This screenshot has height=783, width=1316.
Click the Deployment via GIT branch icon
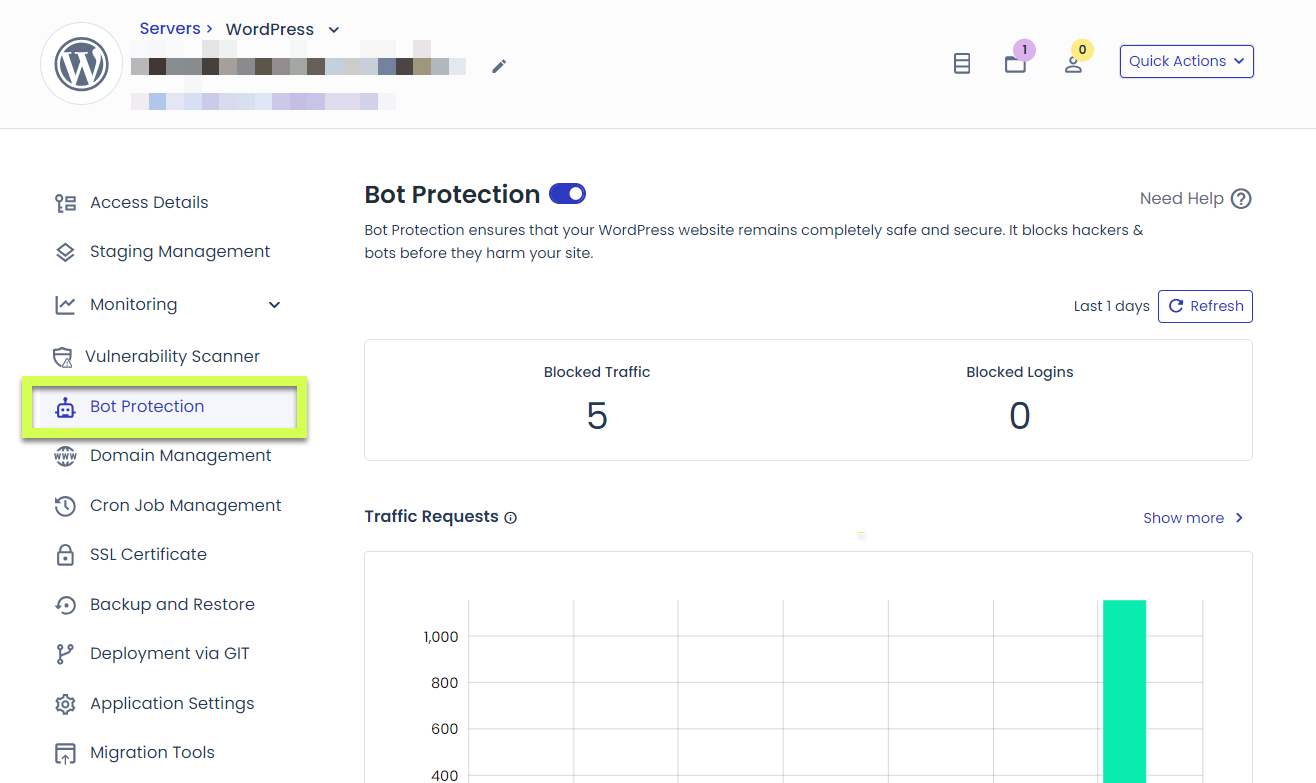click(x=65, y=654)
